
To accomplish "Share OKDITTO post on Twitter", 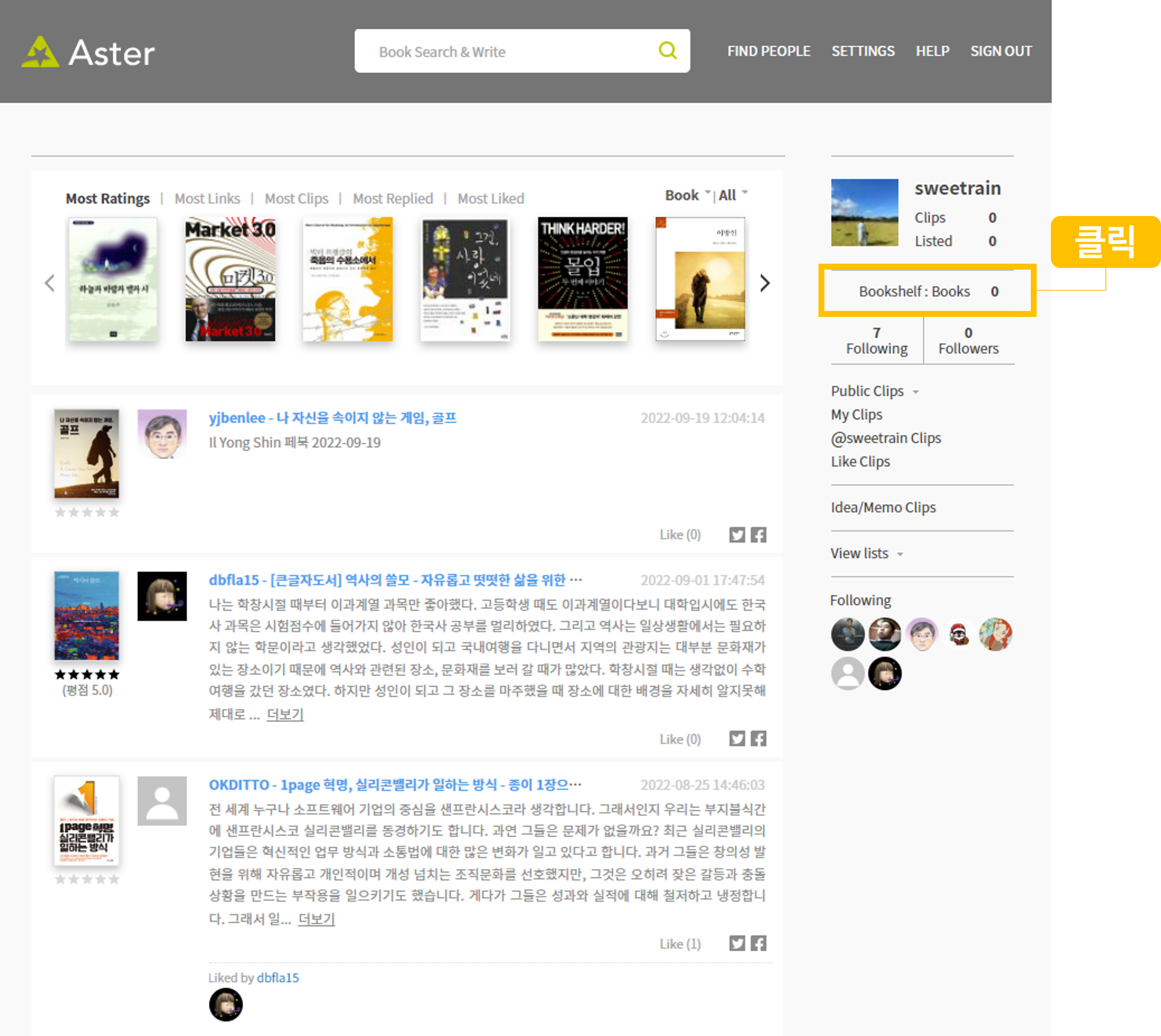I will 737,943.
